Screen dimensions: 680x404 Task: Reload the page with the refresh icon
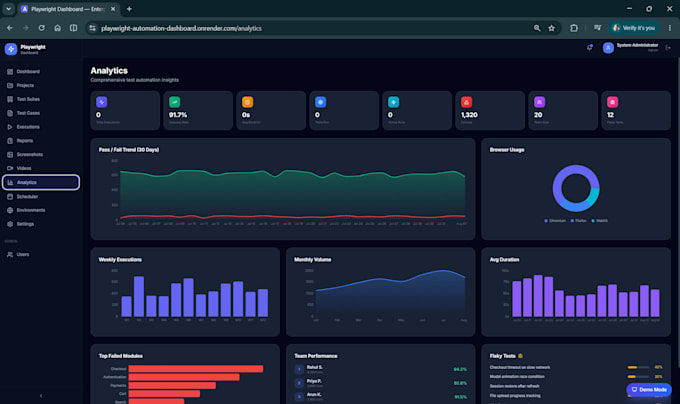pyautogui.click(x=42, y=28)
